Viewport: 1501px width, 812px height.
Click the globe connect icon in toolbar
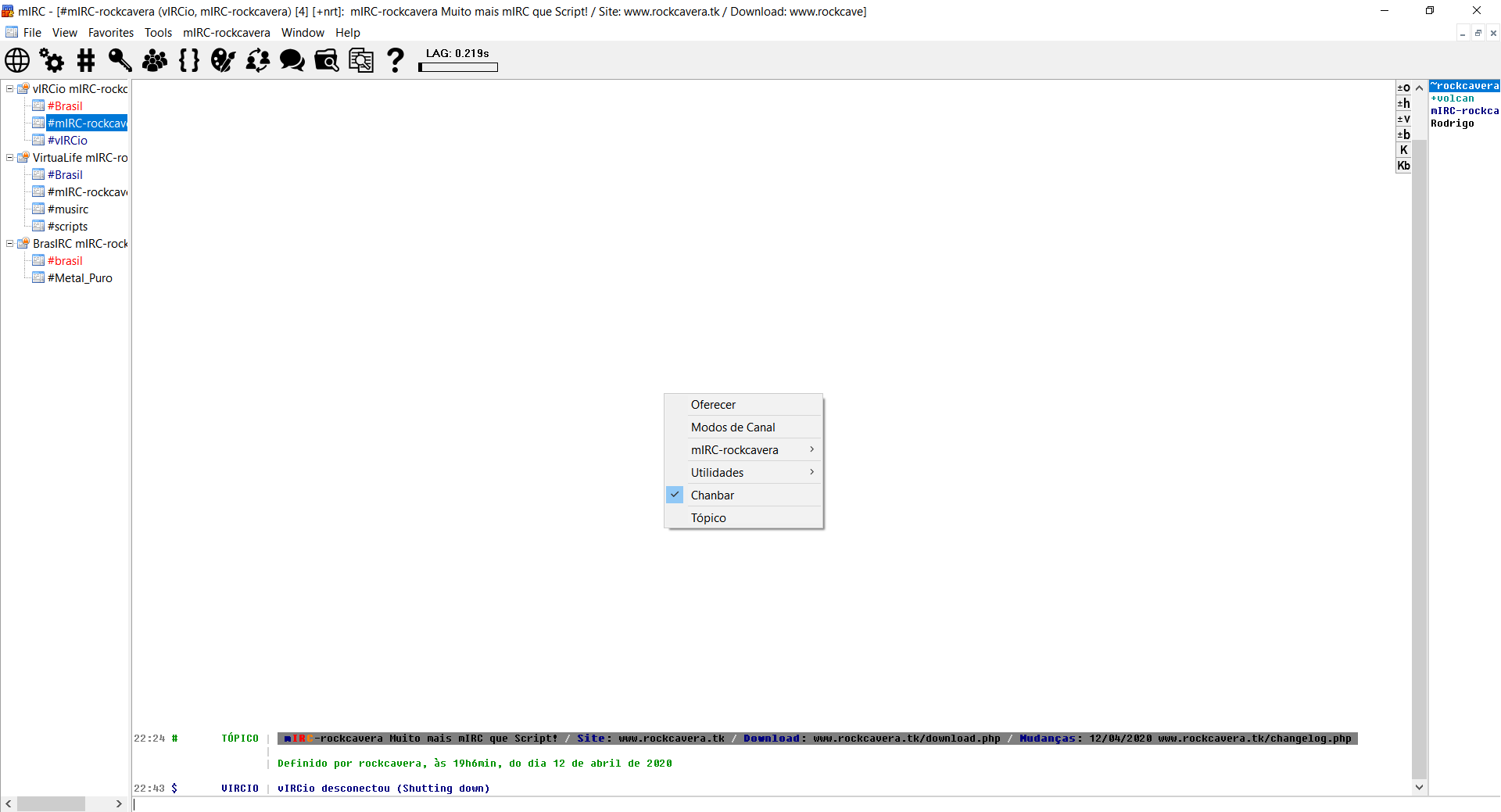pos(17,60)
